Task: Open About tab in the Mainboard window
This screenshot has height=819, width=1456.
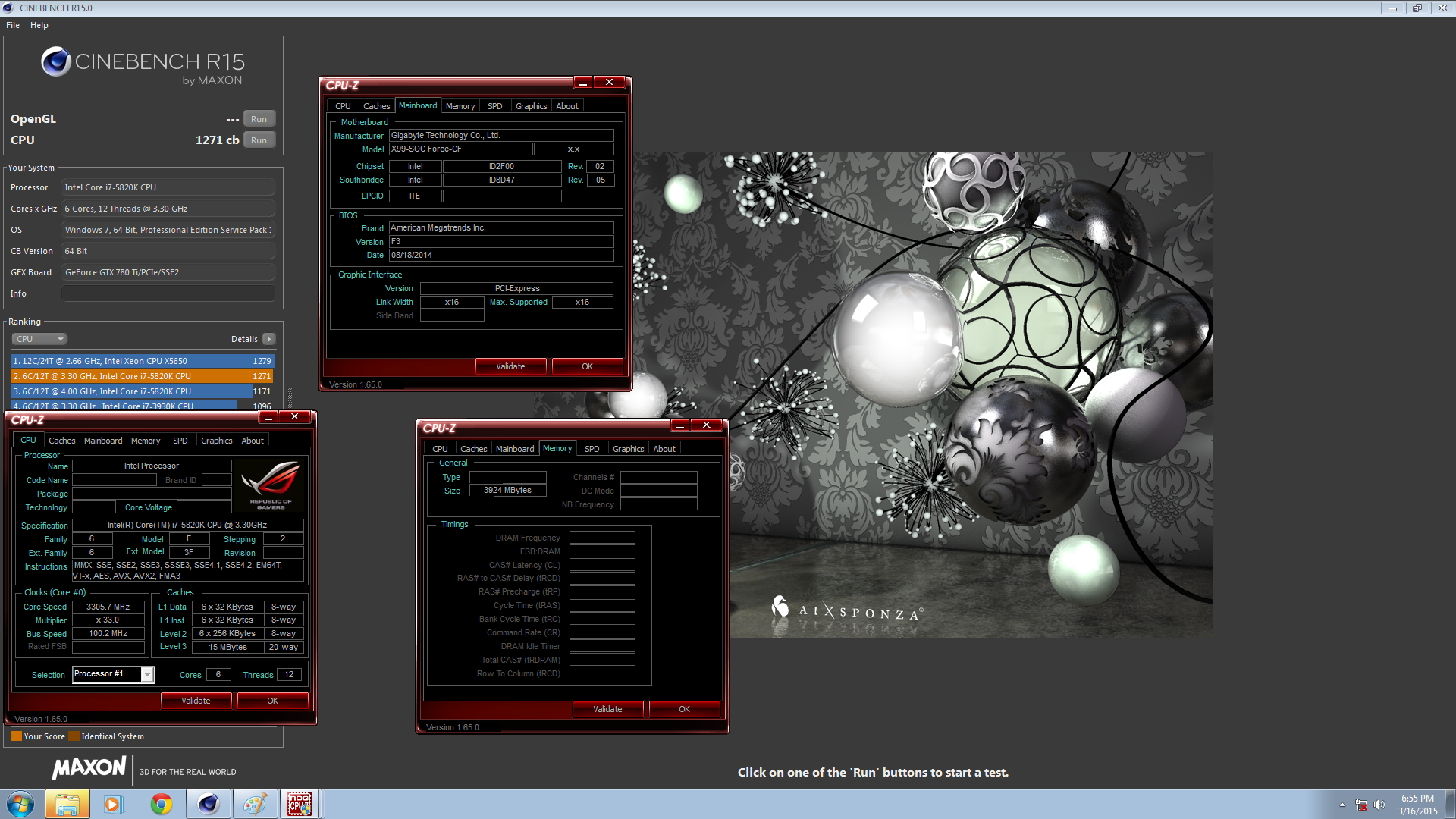Action: click(567, 106)
